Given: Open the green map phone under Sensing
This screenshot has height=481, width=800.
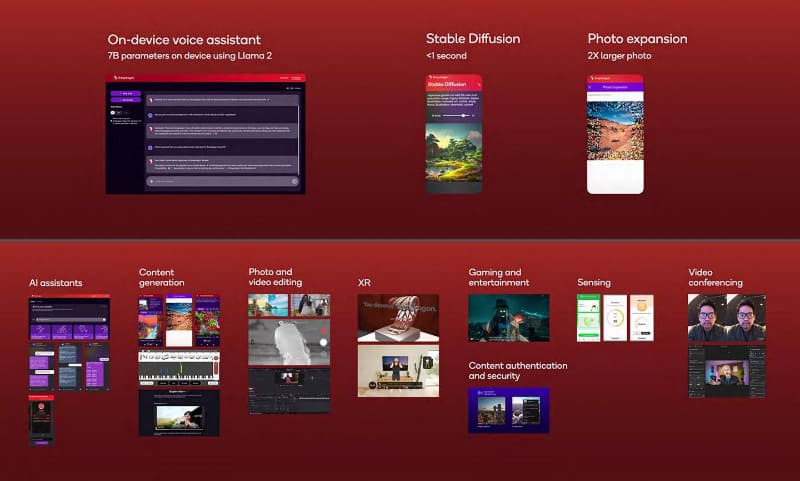Looking at the screenshot, I should click(x=589, y=318).
